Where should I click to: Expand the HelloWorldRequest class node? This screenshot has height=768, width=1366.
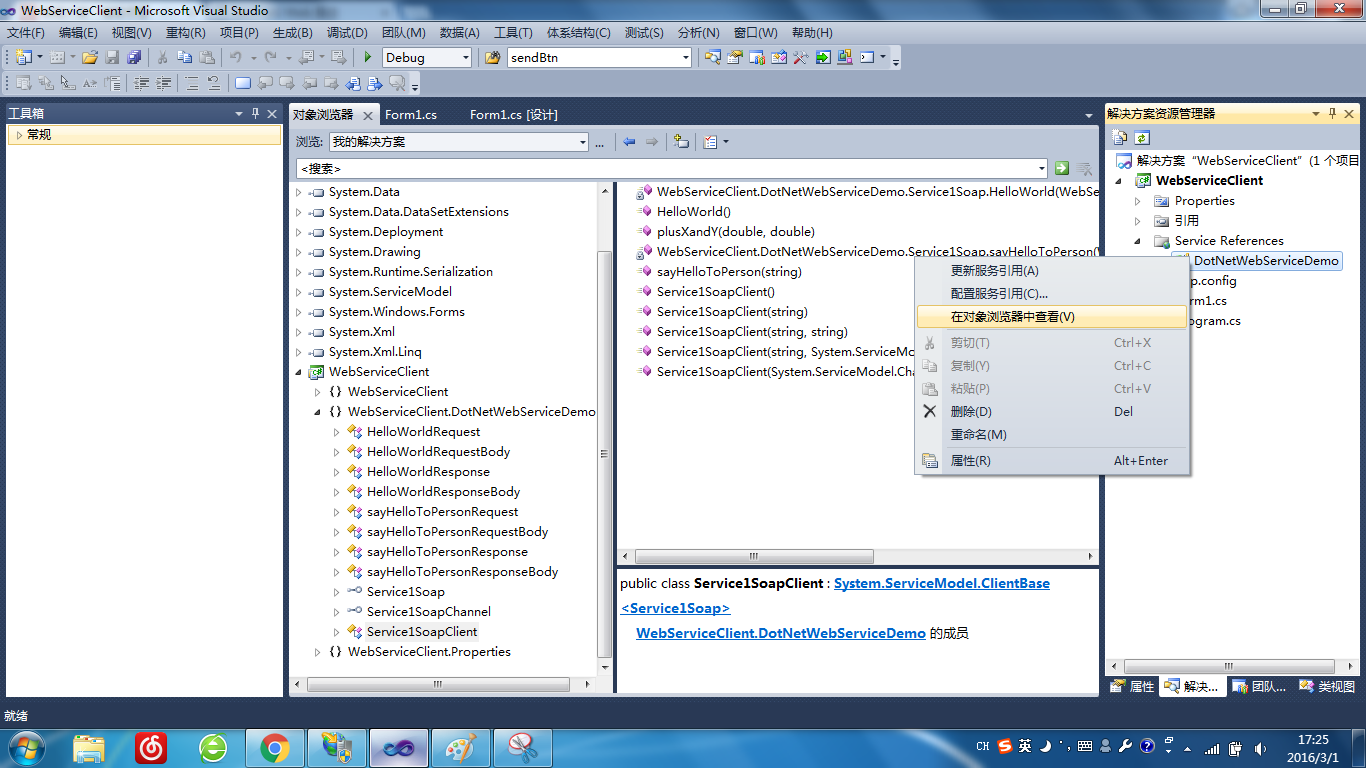337,432
